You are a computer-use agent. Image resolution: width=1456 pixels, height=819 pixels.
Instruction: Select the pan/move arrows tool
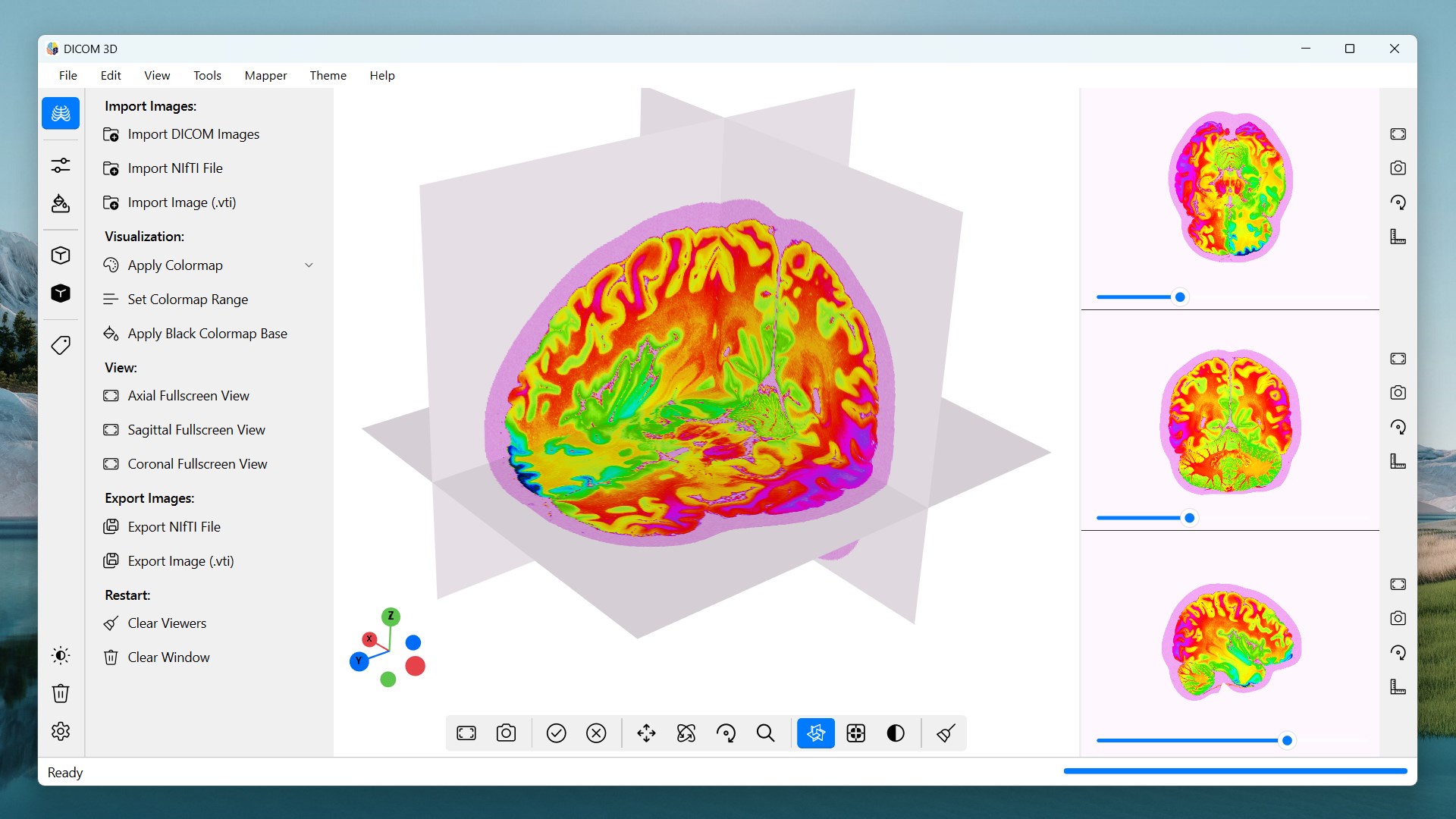coord(646,733)
